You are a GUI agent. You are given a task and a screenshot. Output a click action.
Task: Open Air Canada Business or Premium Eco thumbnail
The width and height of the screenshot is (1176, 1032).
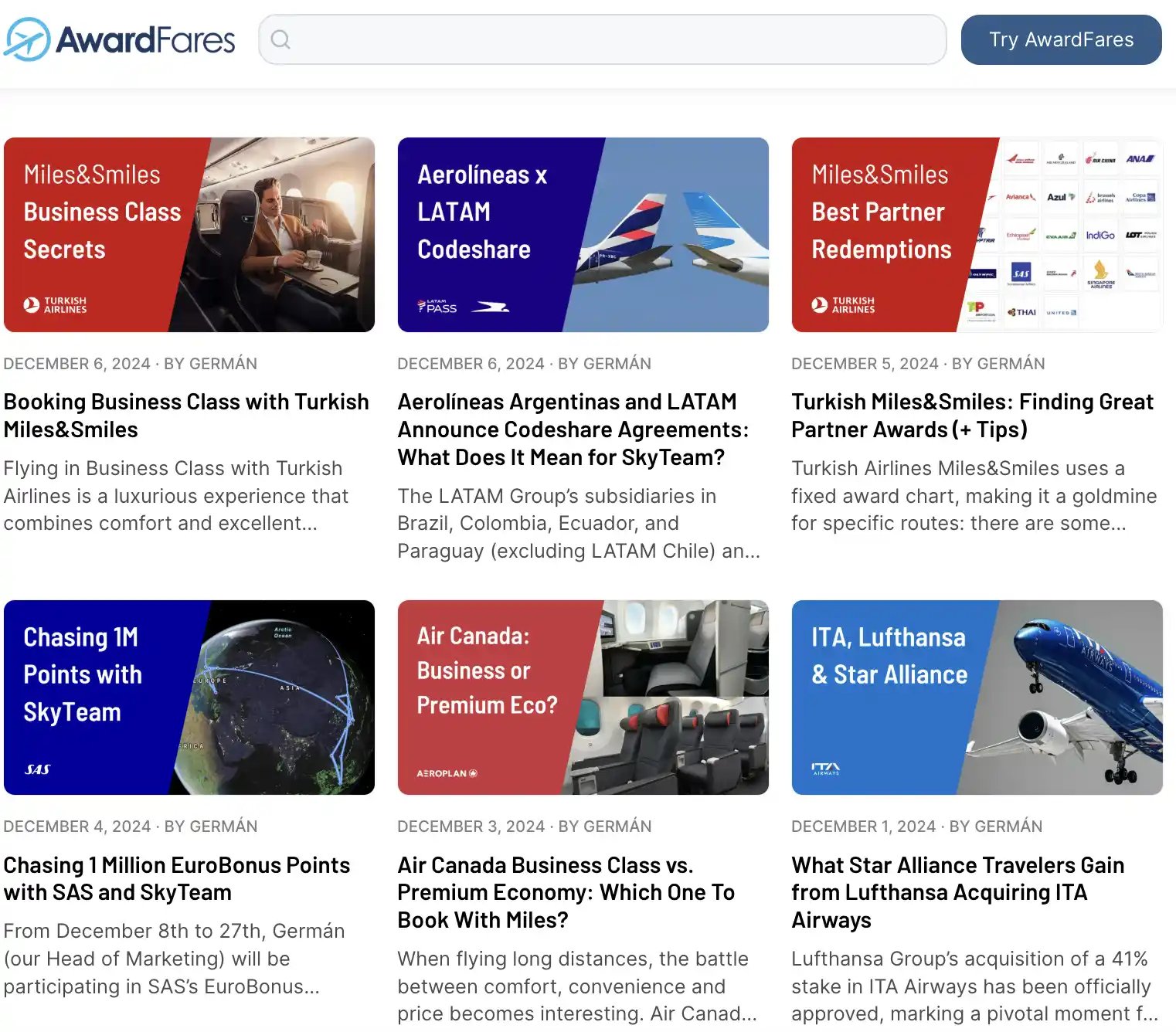click(583, 698)
